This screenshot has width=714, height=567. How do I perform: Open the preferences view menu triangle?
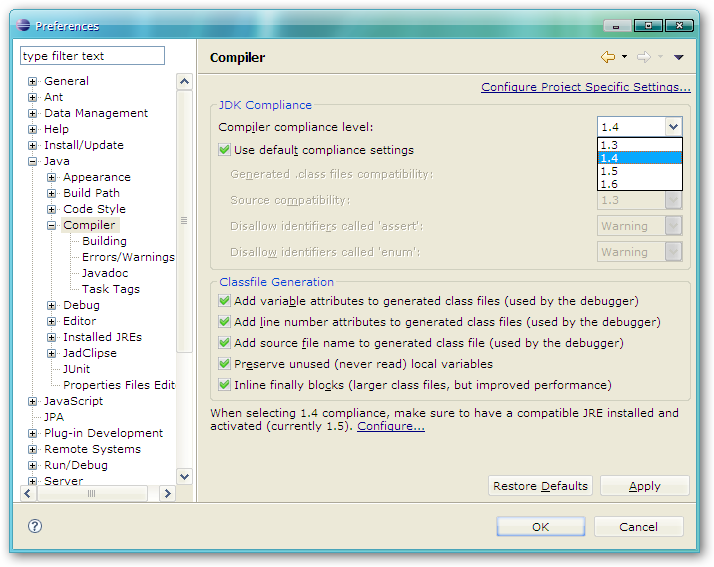678,57
